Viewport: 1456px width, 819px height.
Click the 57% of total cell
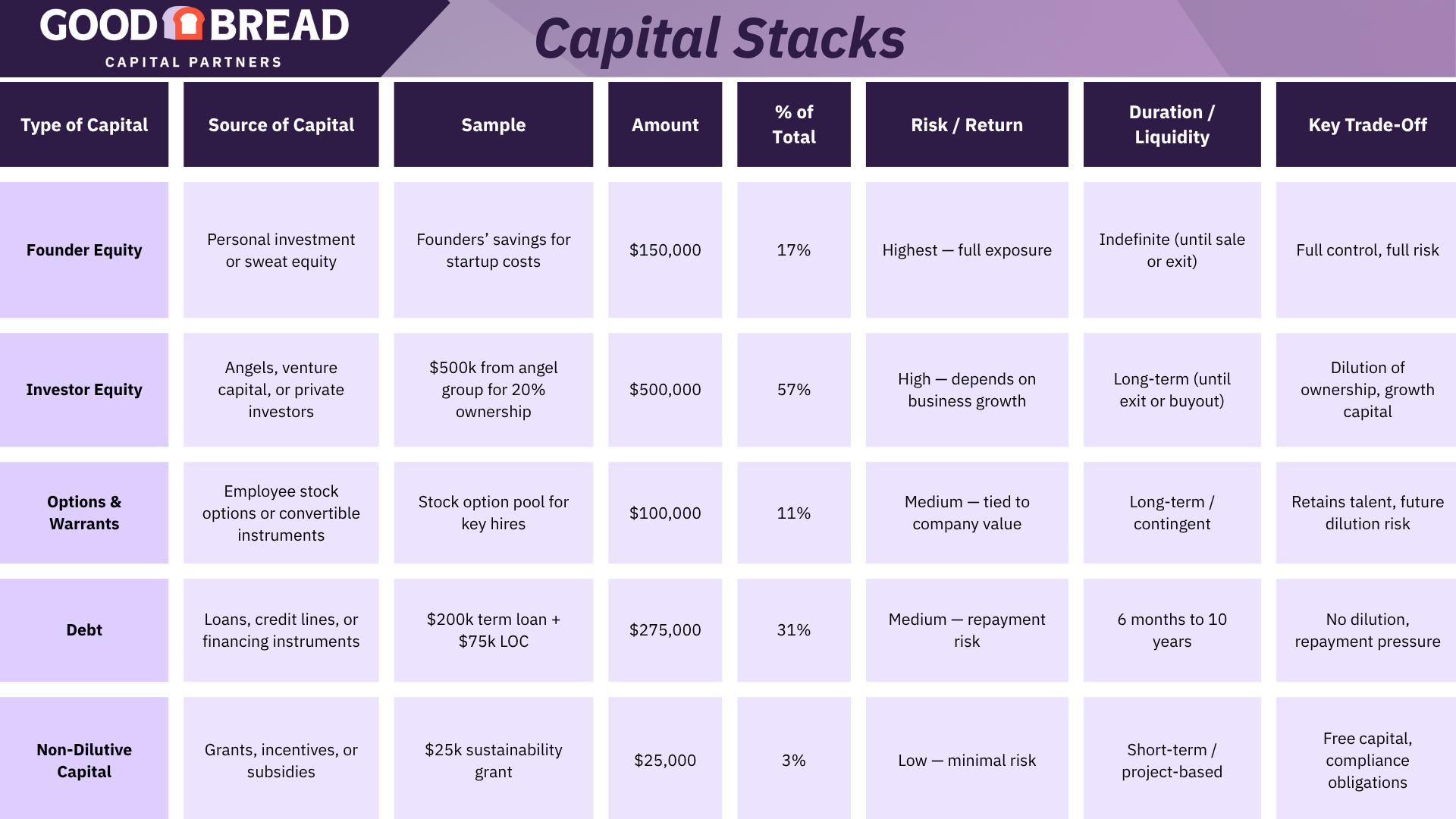793,390
